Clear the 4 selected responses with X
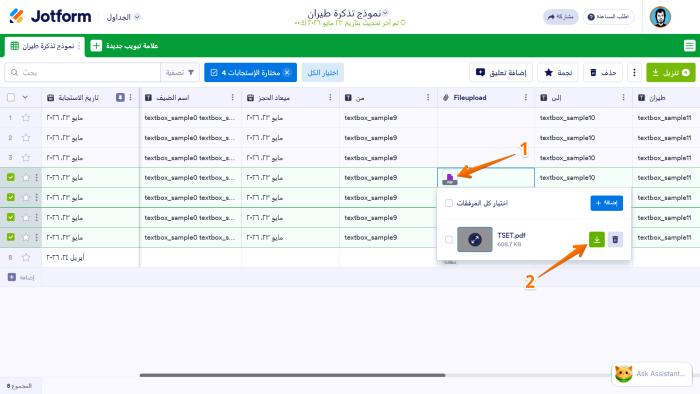This screenshot has height=394, width=700. tap(287, 72)
